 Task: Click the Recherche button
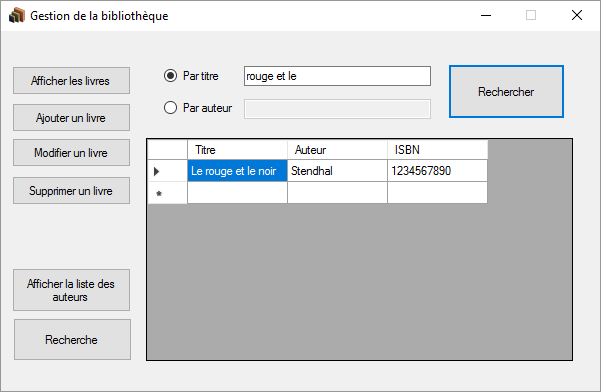[72, 340]
